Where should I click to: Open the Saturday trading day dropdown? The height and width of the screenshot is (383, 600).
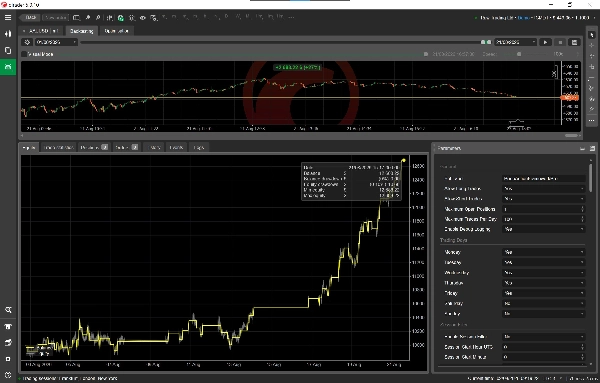pyautogui.click(x=543, y=303)
